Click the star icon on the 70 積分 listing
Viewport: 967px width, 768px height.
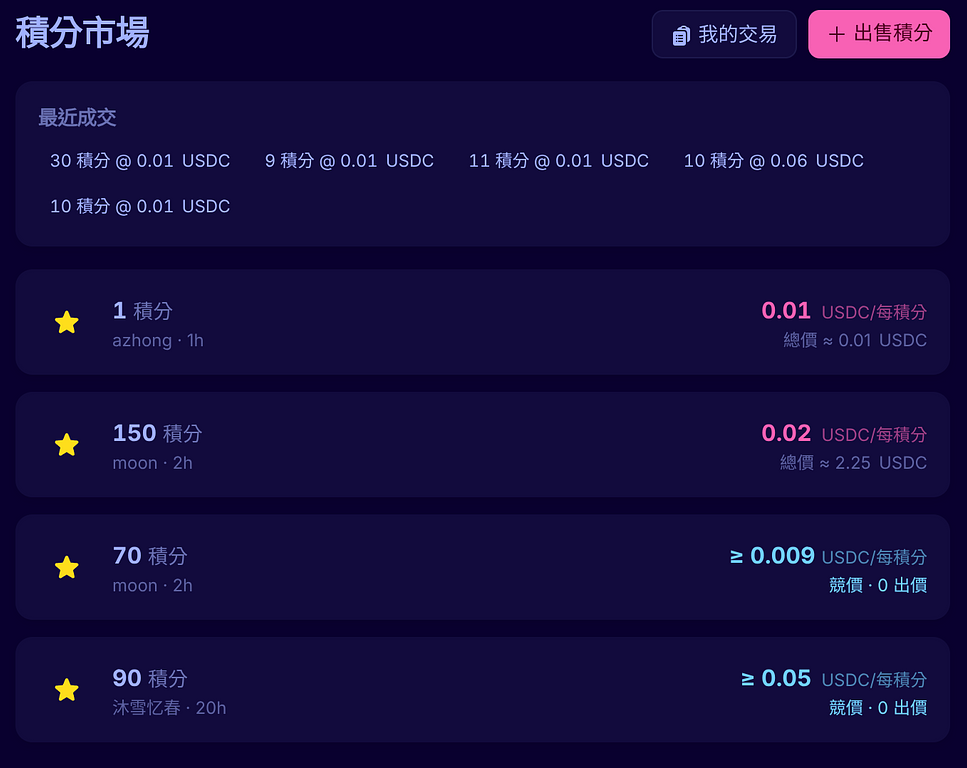coord(67,567)
